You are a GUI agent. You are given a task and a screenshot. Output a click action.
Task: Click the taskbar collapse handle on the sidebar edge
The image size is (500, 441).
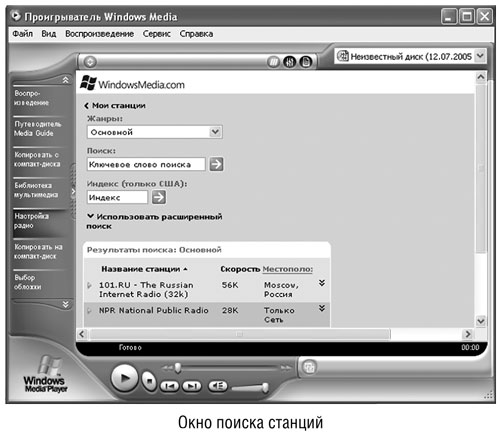tap(73, 191)
